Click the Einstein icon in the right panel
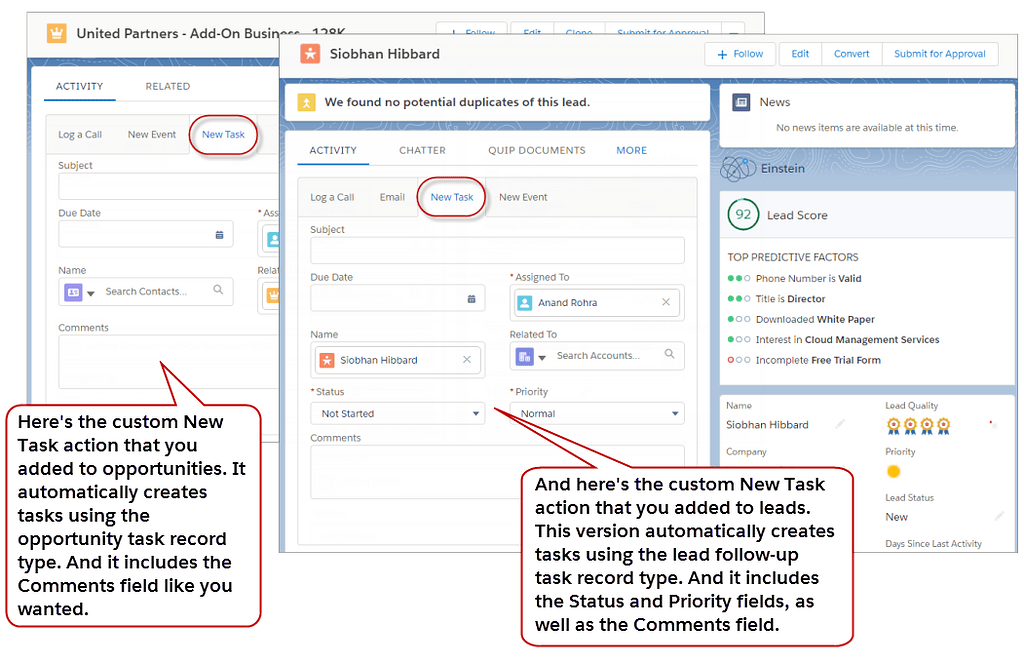1024x663 pixels. [737, 168]
